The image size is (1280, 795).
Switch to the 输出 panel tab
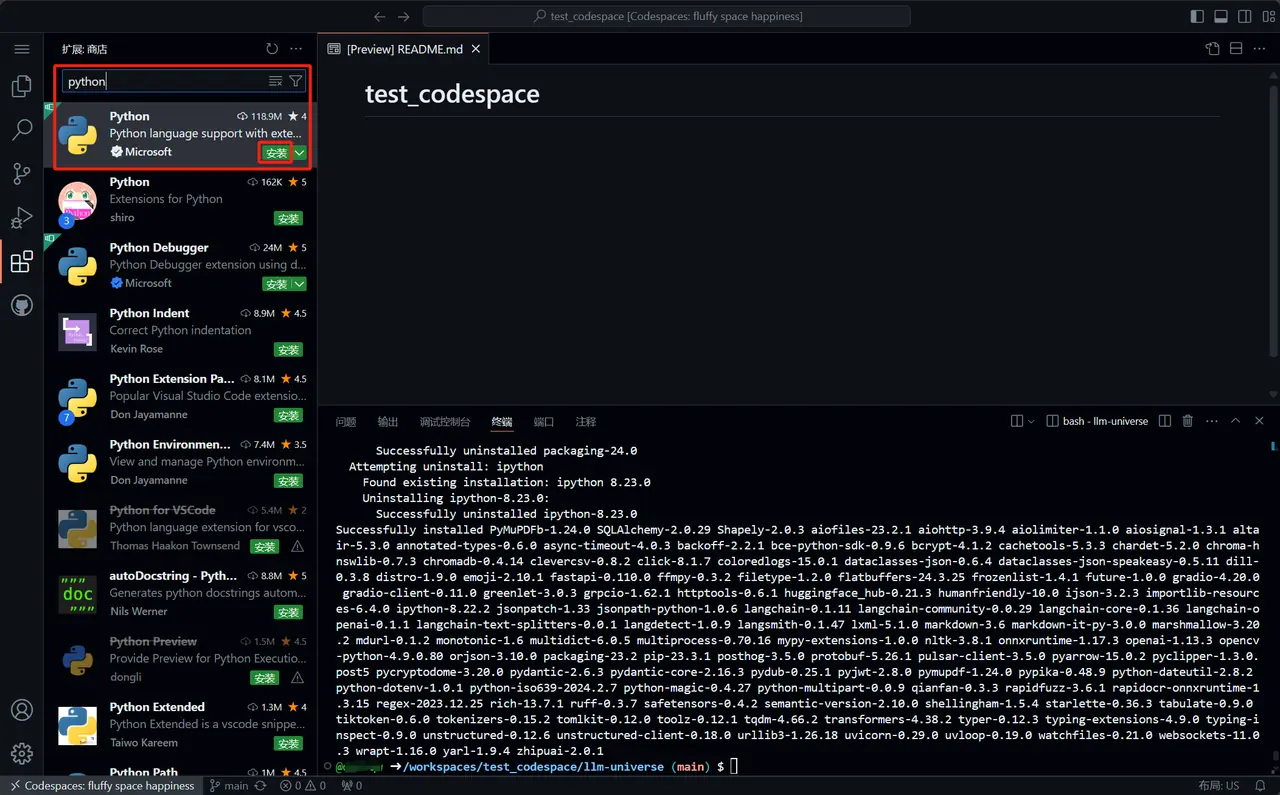[388, 422]
